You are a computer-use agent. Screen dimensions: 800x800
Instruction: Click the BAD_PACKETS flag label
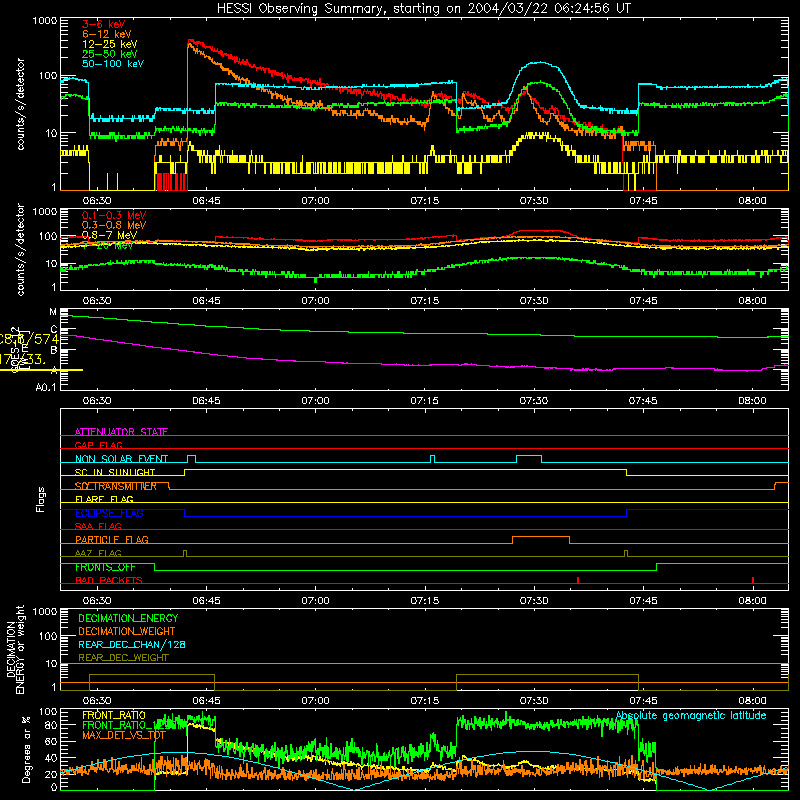tap(109, 580)
